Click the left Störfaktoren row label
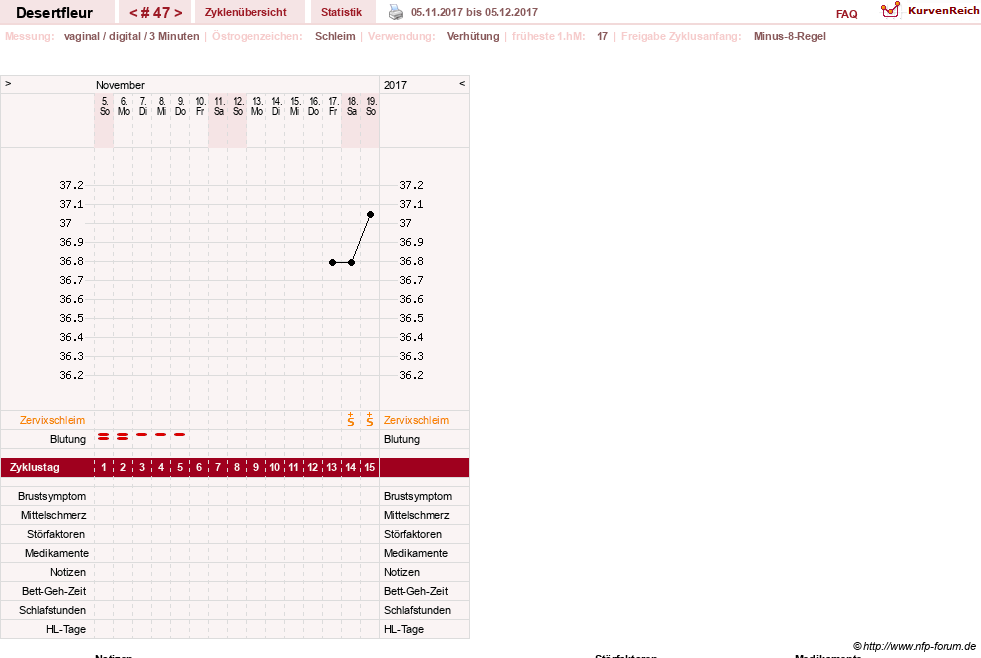Viewport: 981px width, 658px height. 56,534
